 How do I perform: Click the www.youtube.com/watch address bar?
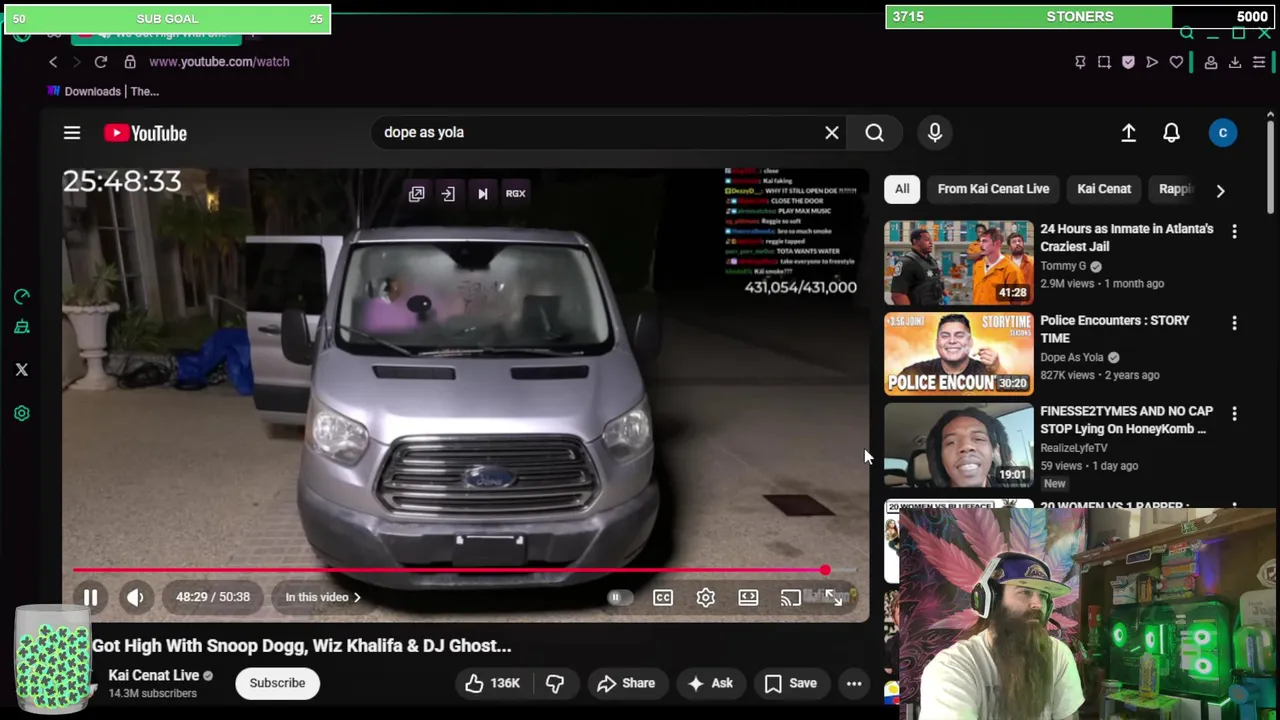(219, 62)
